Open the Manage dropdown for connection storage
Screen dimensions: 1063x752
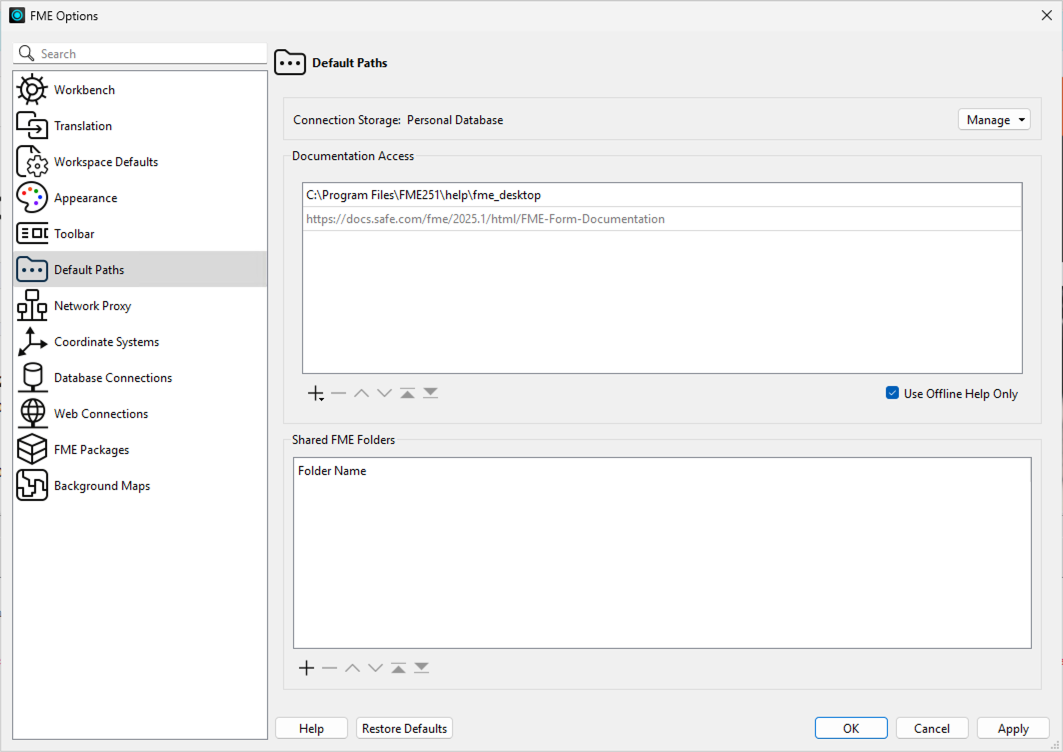pyautogui.click(x=994, y=119)
